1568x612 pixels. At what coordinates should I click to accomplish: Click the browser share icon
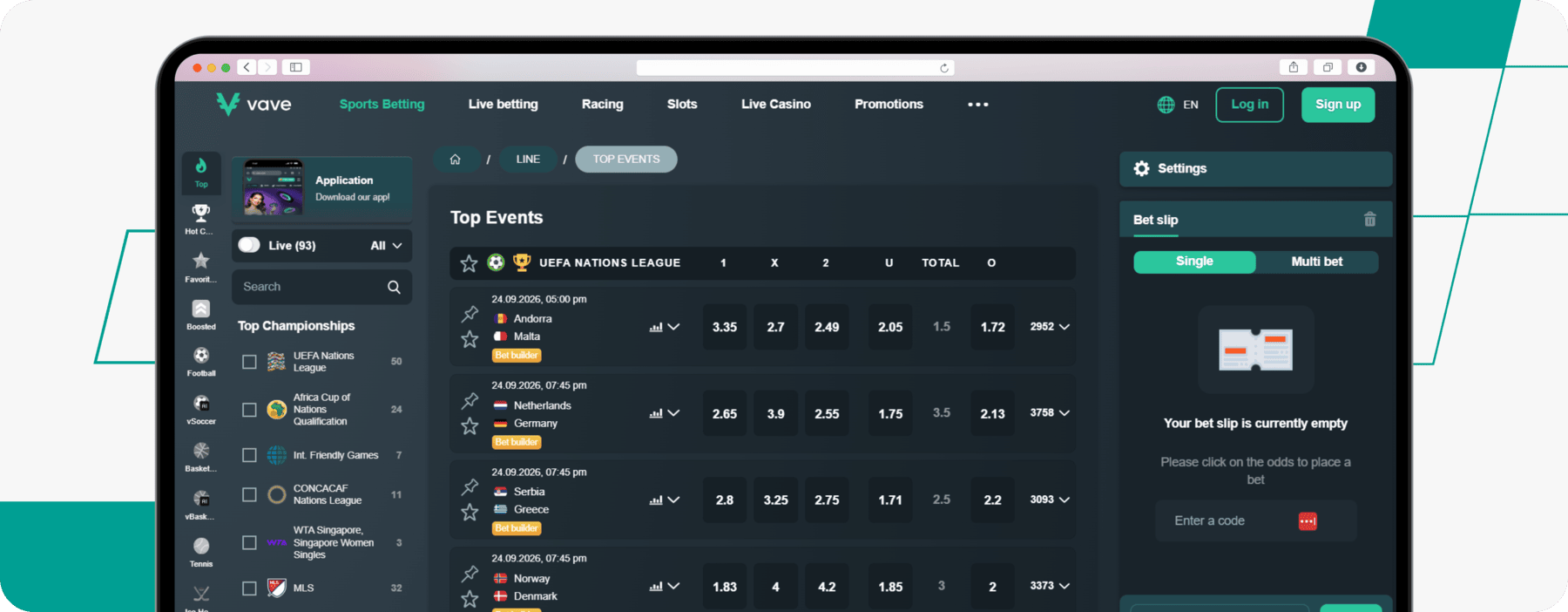pyautogui.click(x=1294, y=67)
